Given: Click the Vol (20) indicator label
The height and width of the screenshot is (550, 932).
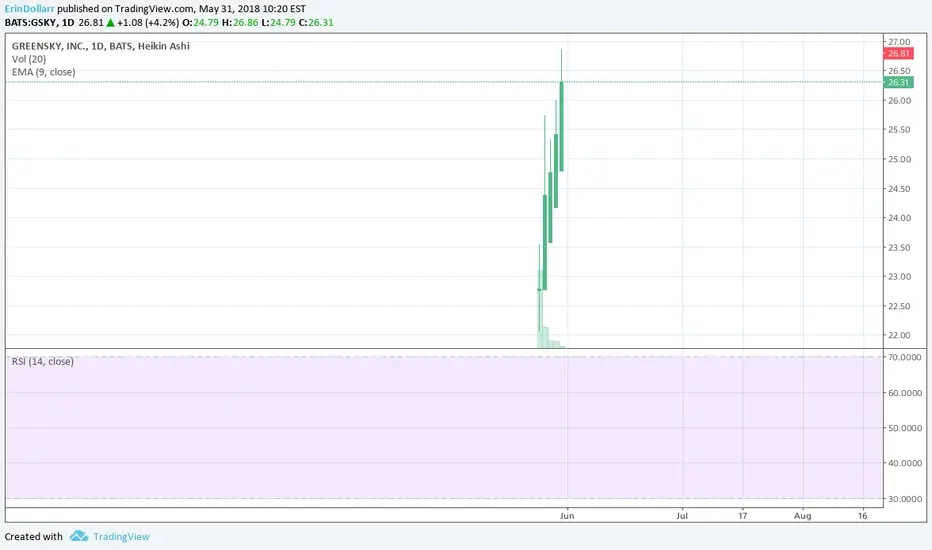Looking at the screenshot, I should point(29,59).
